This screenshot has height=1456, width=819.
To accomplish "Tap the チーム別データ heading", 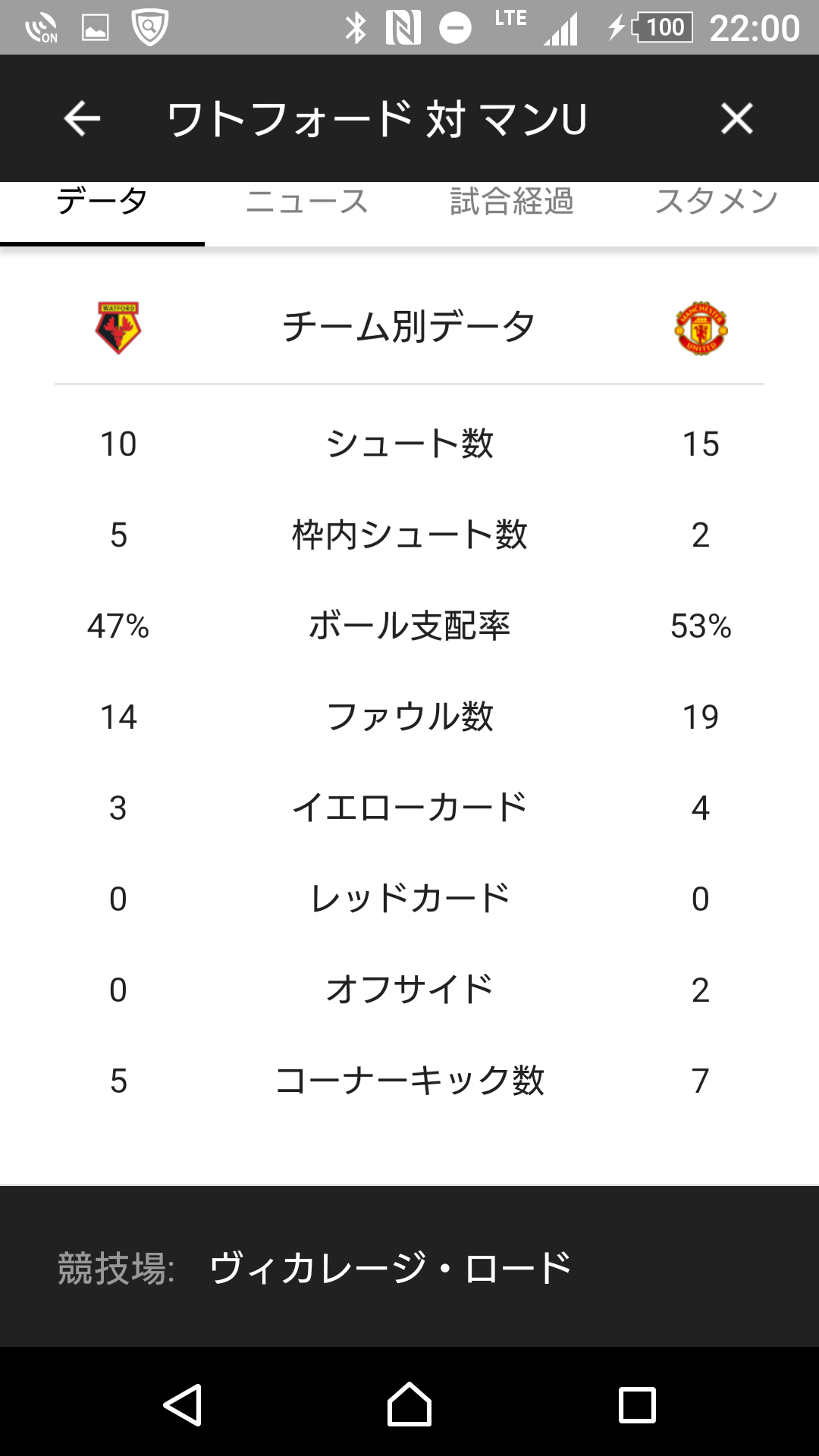I will [409, 327].
